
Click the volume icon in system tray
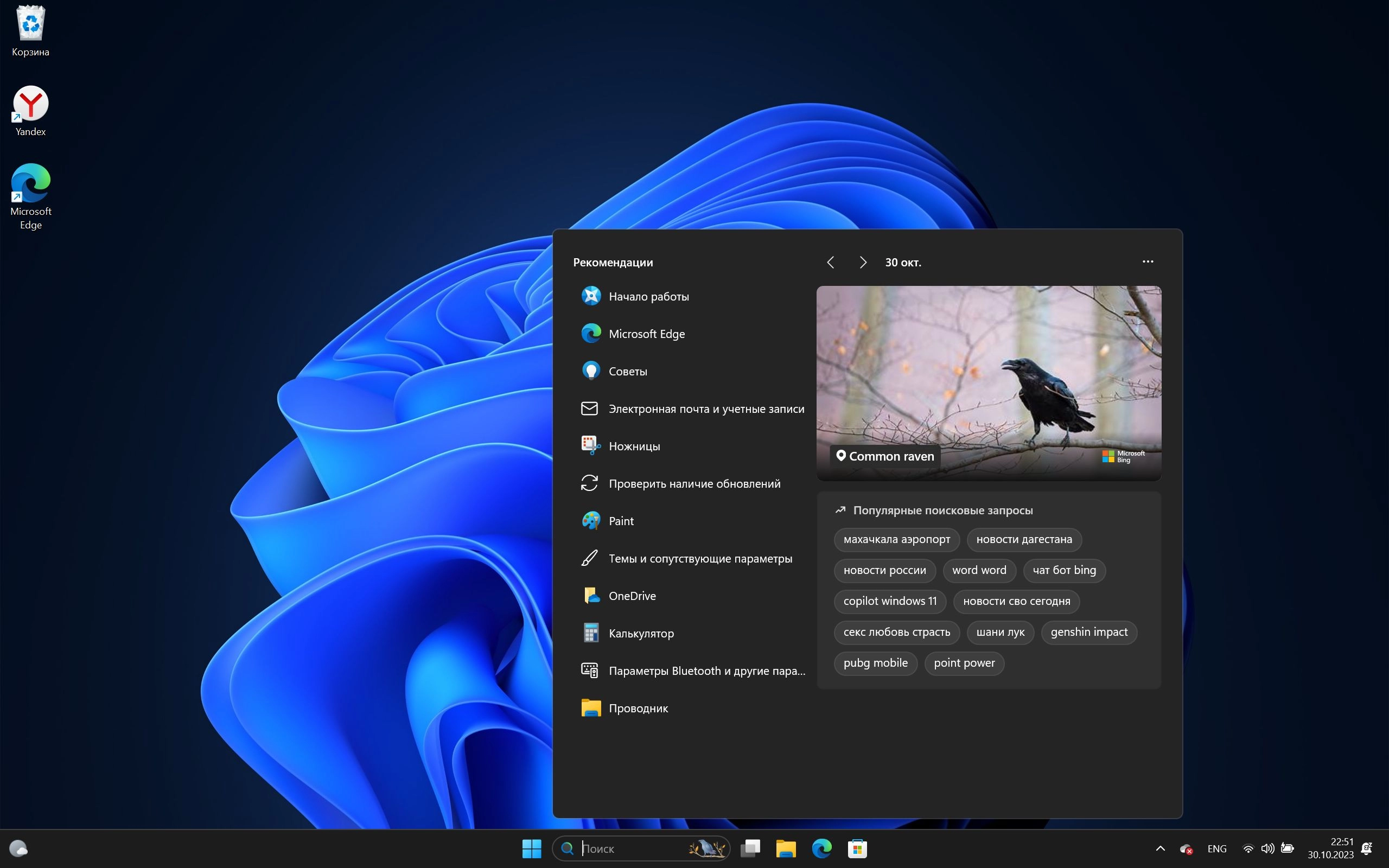(x=1267, y=848)
